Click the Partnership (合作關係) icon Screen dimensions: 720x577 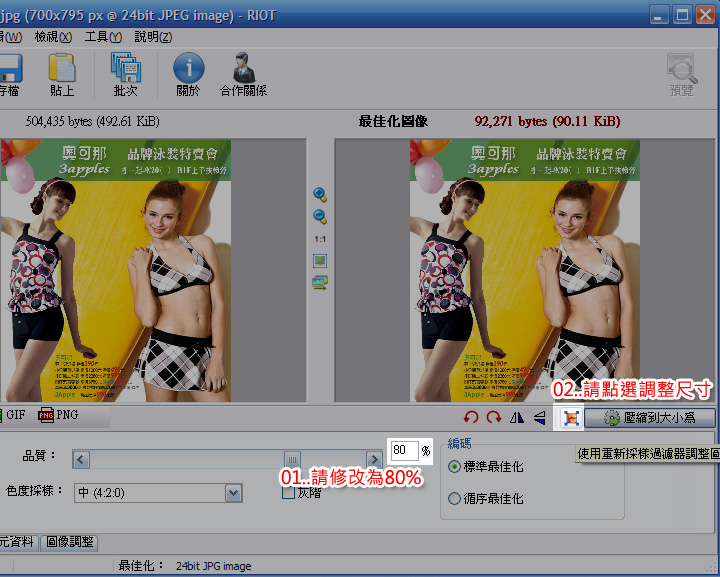coord(243,74)
